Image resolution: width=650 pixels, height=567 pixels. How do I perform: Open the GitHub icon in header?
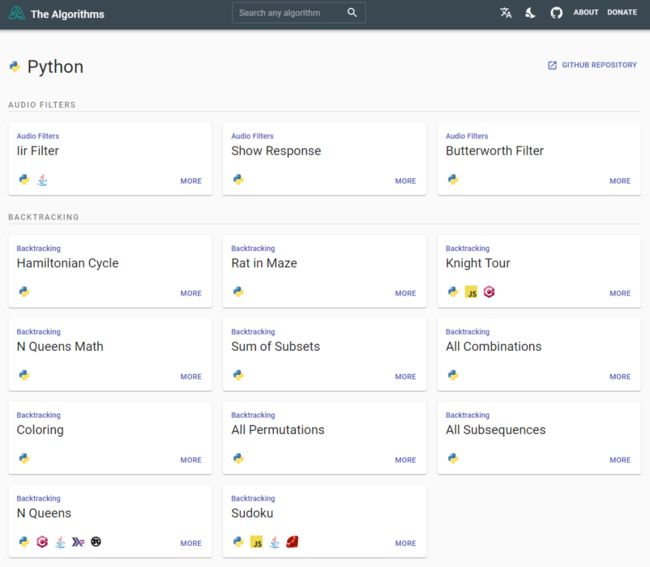(557, 13)
